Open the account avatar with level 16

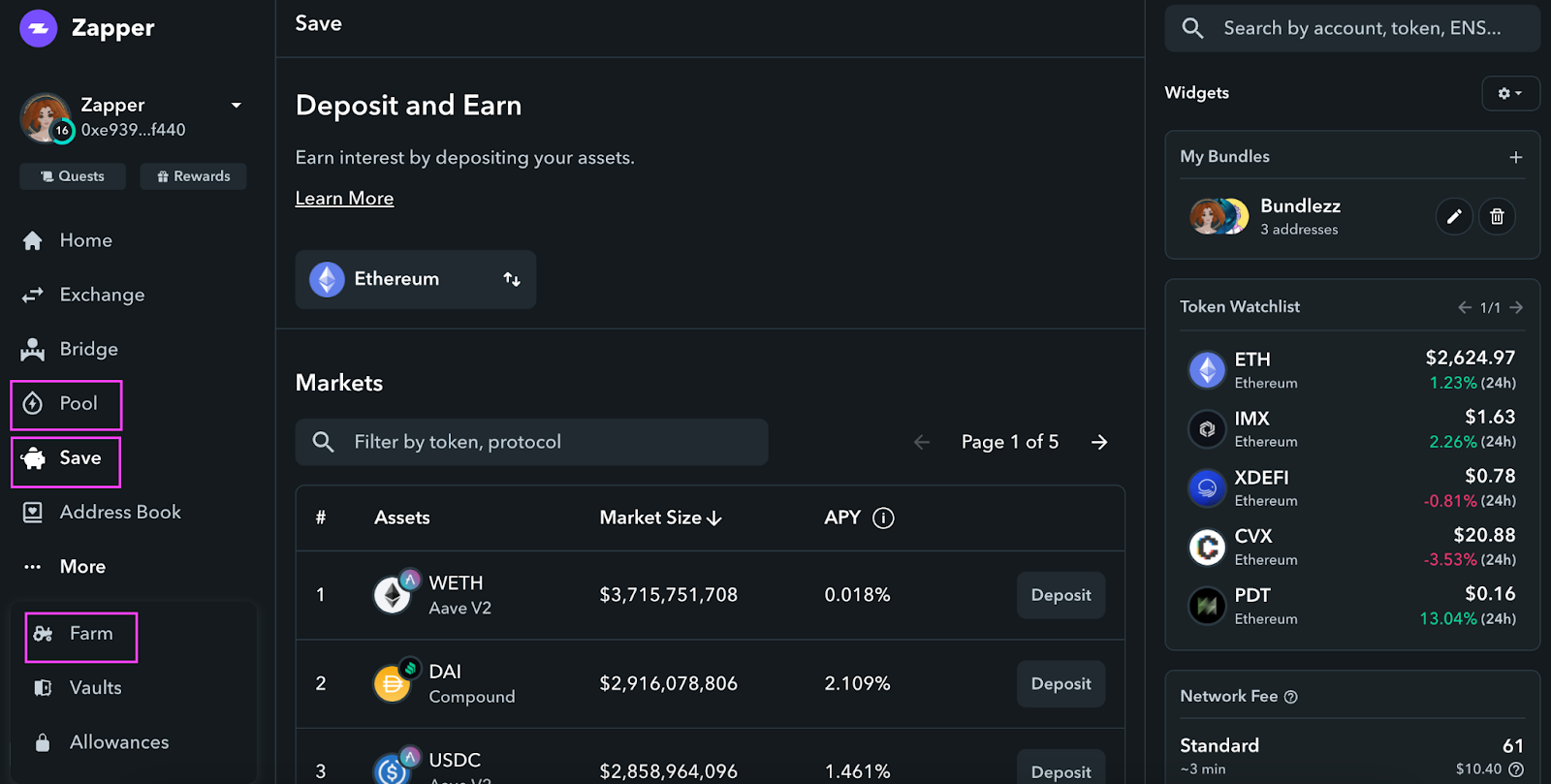coord(46,117)
